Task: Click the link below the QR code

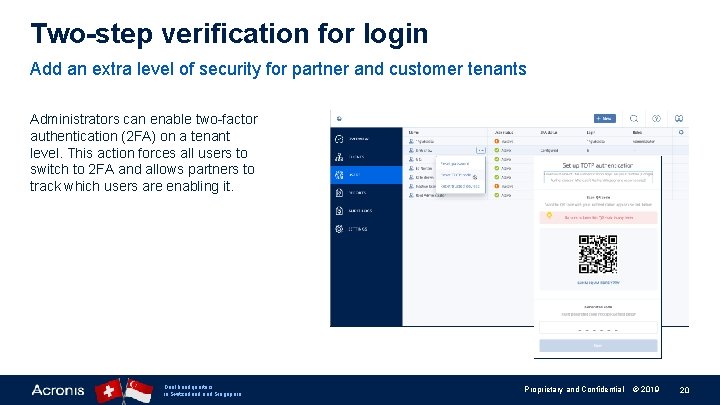Action: pos(598,283)
